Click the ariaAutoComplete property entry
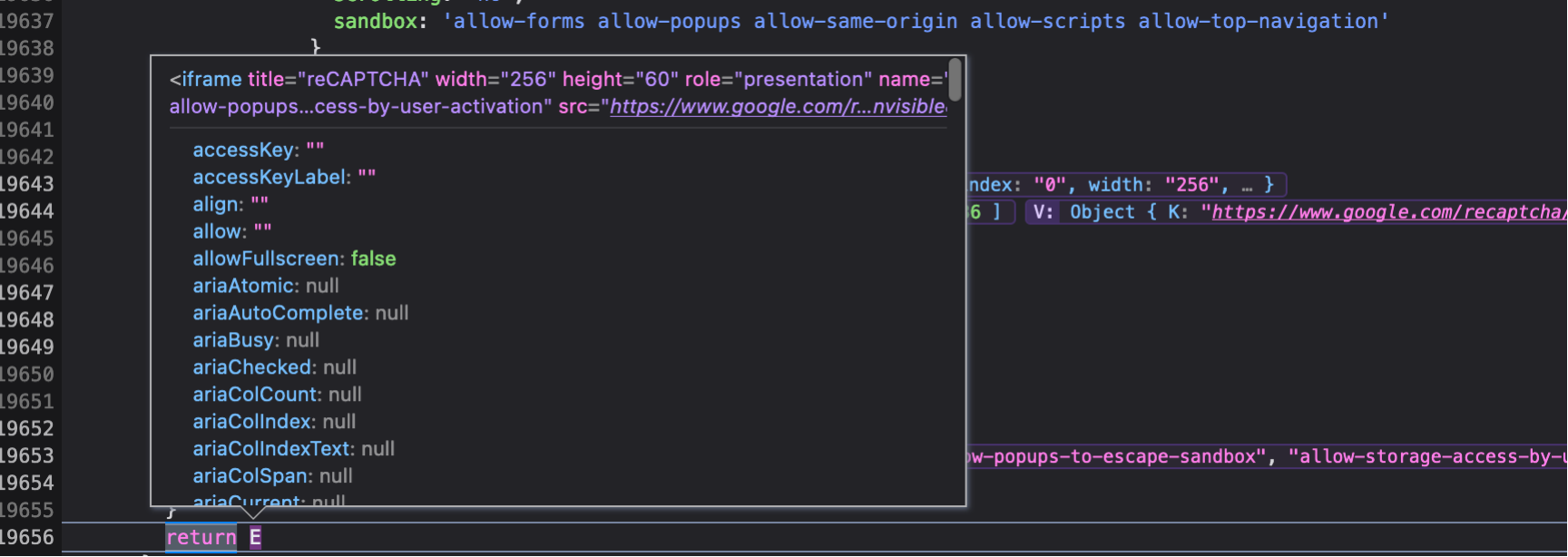The height and width of the screenshot is (557, 1568). (299, 313)
